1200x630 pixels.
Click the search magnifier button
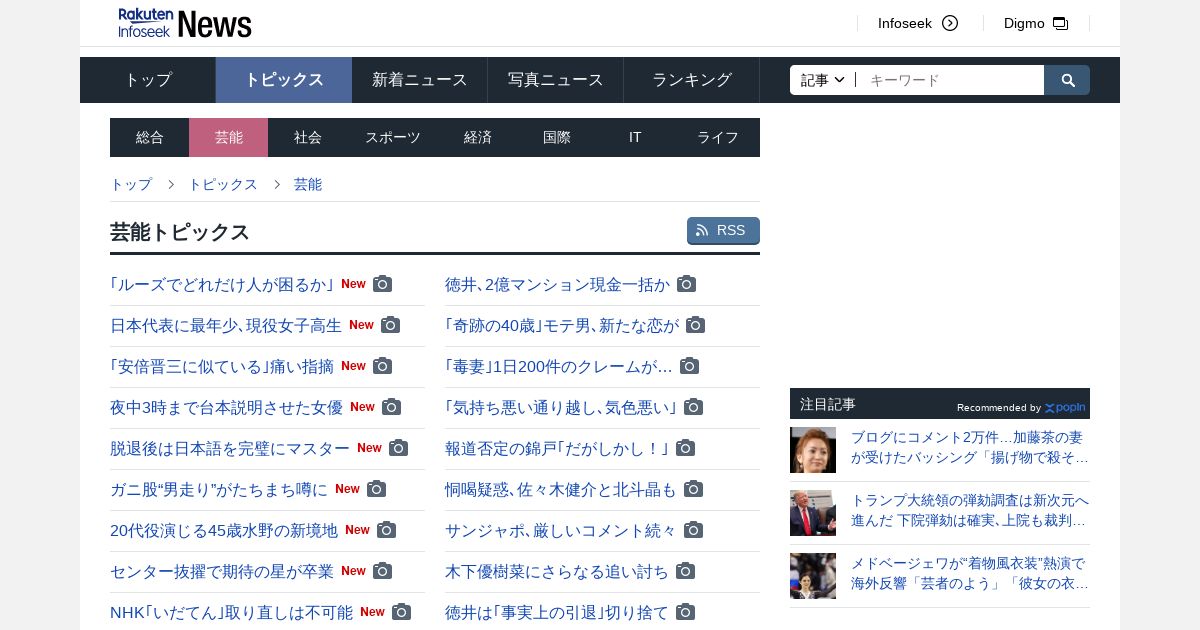tap(1067, 80)
